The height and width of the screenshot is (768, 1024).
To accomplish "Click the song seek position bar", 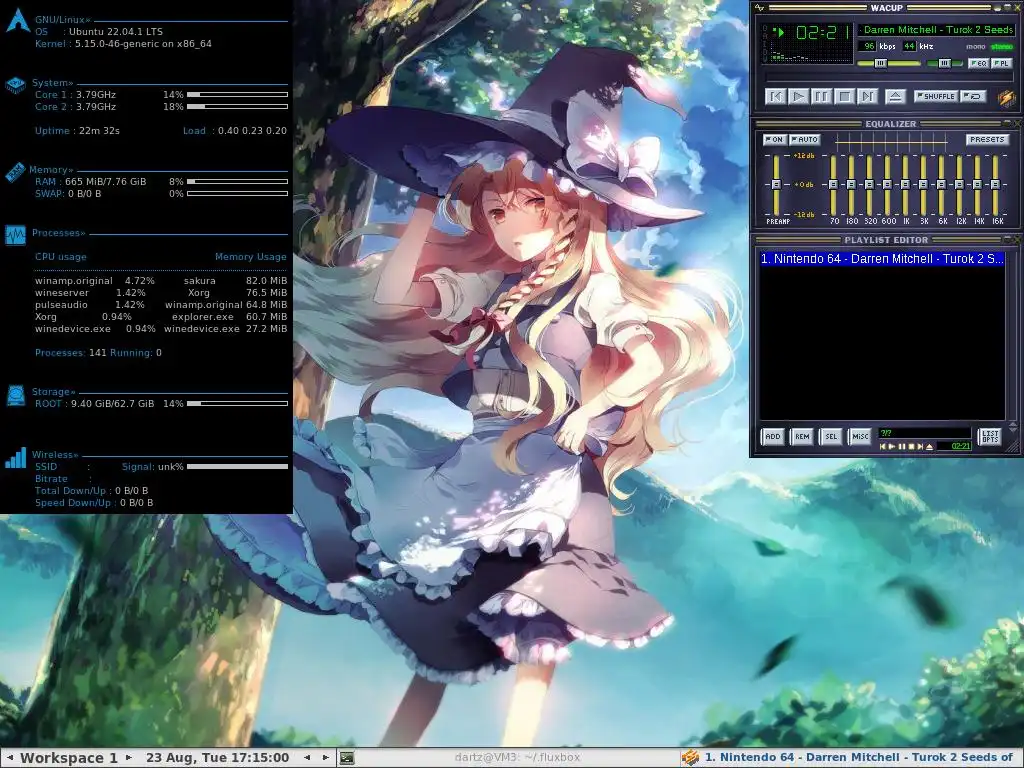I will (x=888, y=78).
